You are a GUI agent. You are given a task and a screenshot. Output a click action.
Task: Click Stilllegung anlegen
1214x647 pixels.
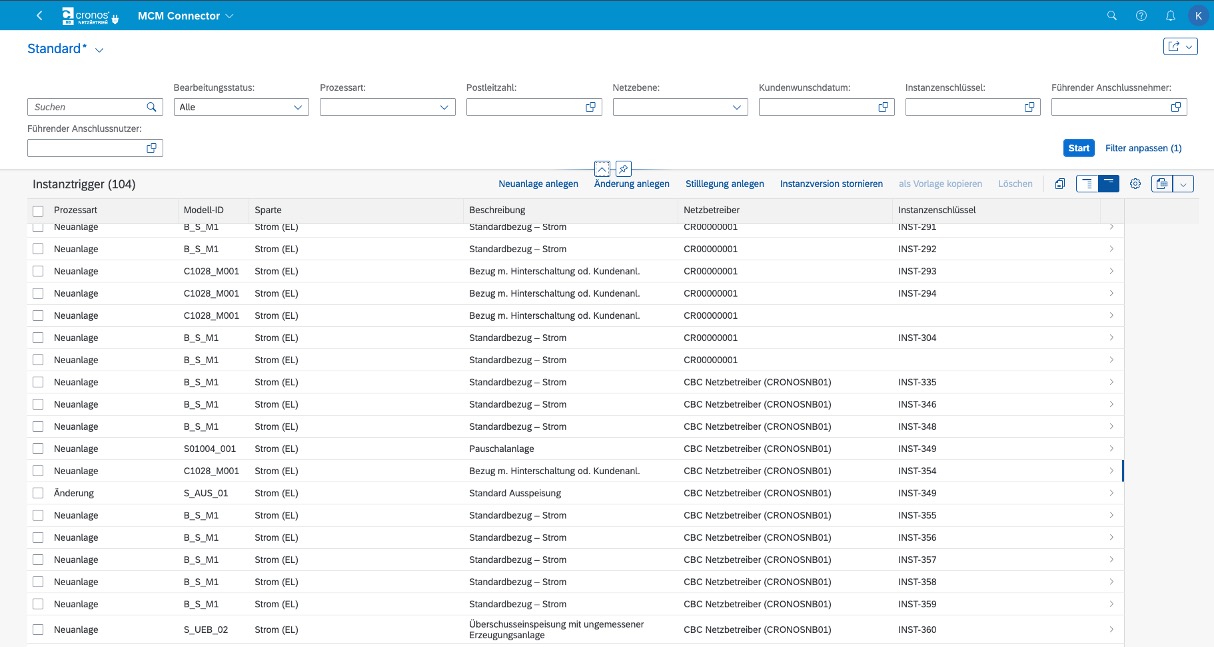click(x=725, y=184)
